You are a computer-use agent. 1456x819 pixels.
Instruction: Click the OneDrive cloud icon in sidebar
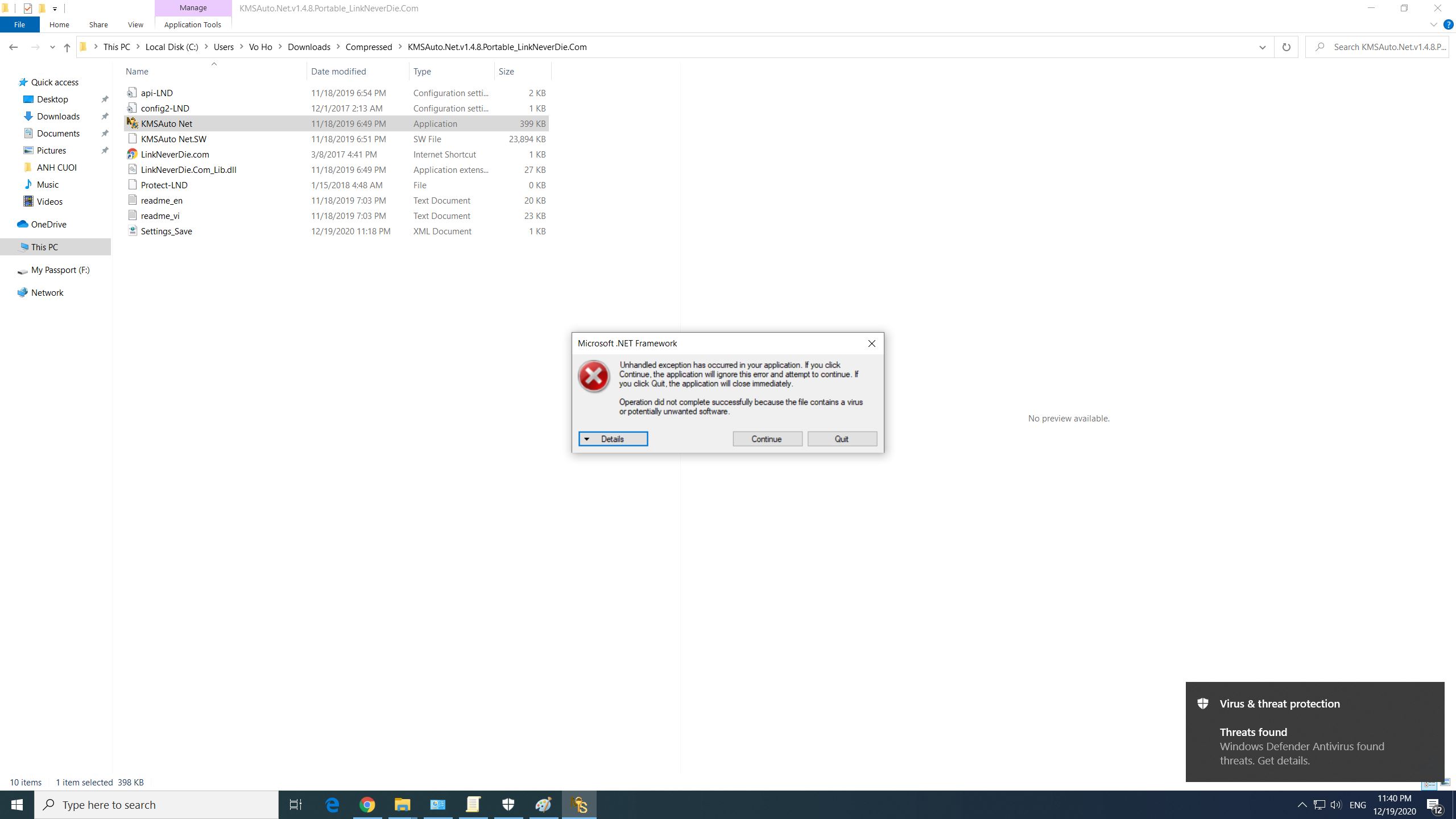(x=22, y=224)
